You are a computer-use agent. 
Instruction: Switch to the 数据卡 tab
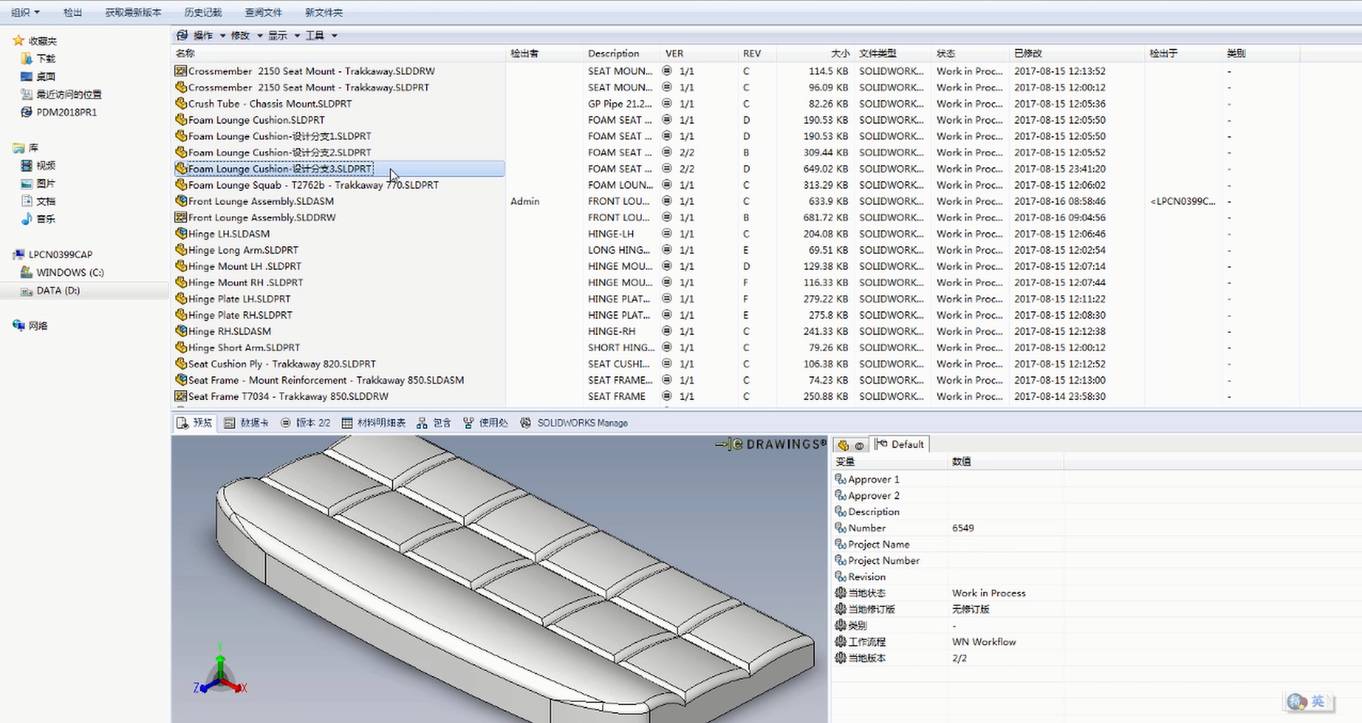[x=246, y=423]
